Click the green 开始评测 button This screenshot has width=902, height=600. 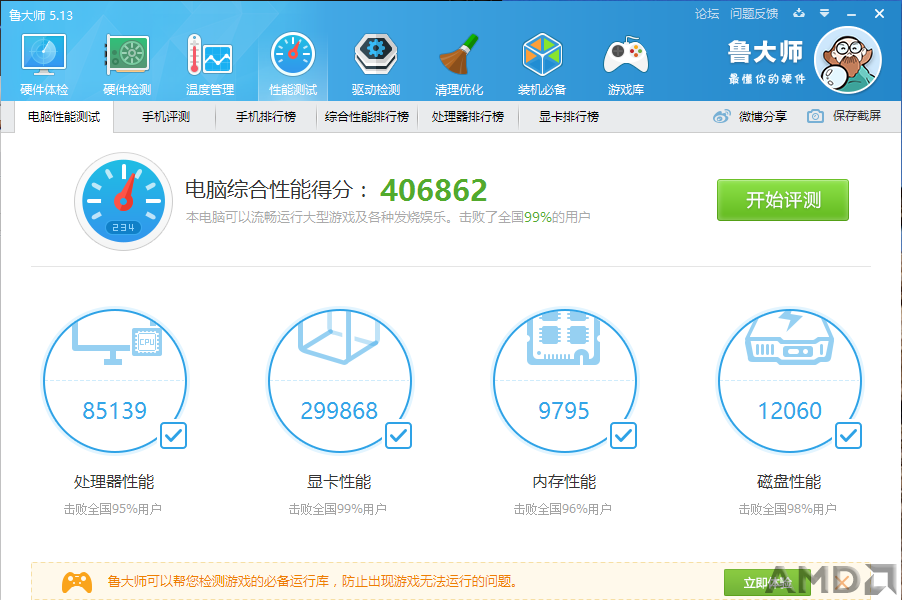click(782, 200)
